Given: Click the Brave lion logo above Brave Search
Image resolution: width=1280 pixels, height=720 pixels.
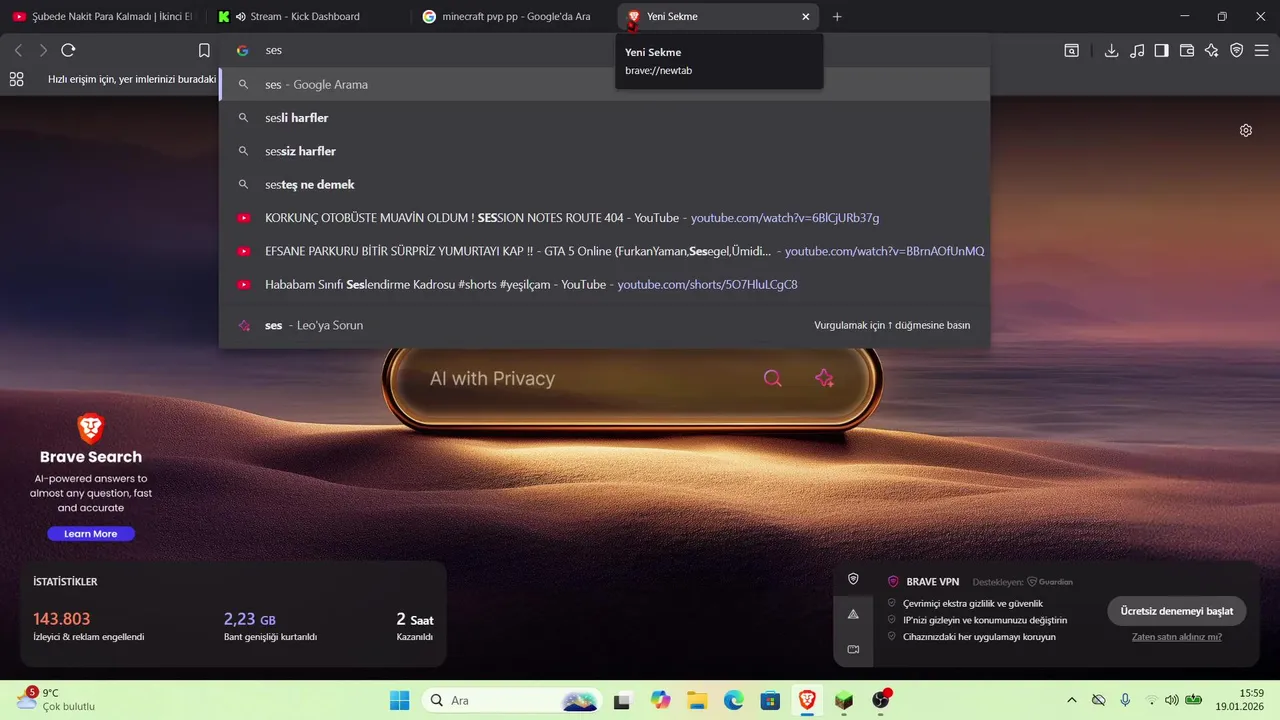Looking at the screenshot, I should (x=91, y=428).
